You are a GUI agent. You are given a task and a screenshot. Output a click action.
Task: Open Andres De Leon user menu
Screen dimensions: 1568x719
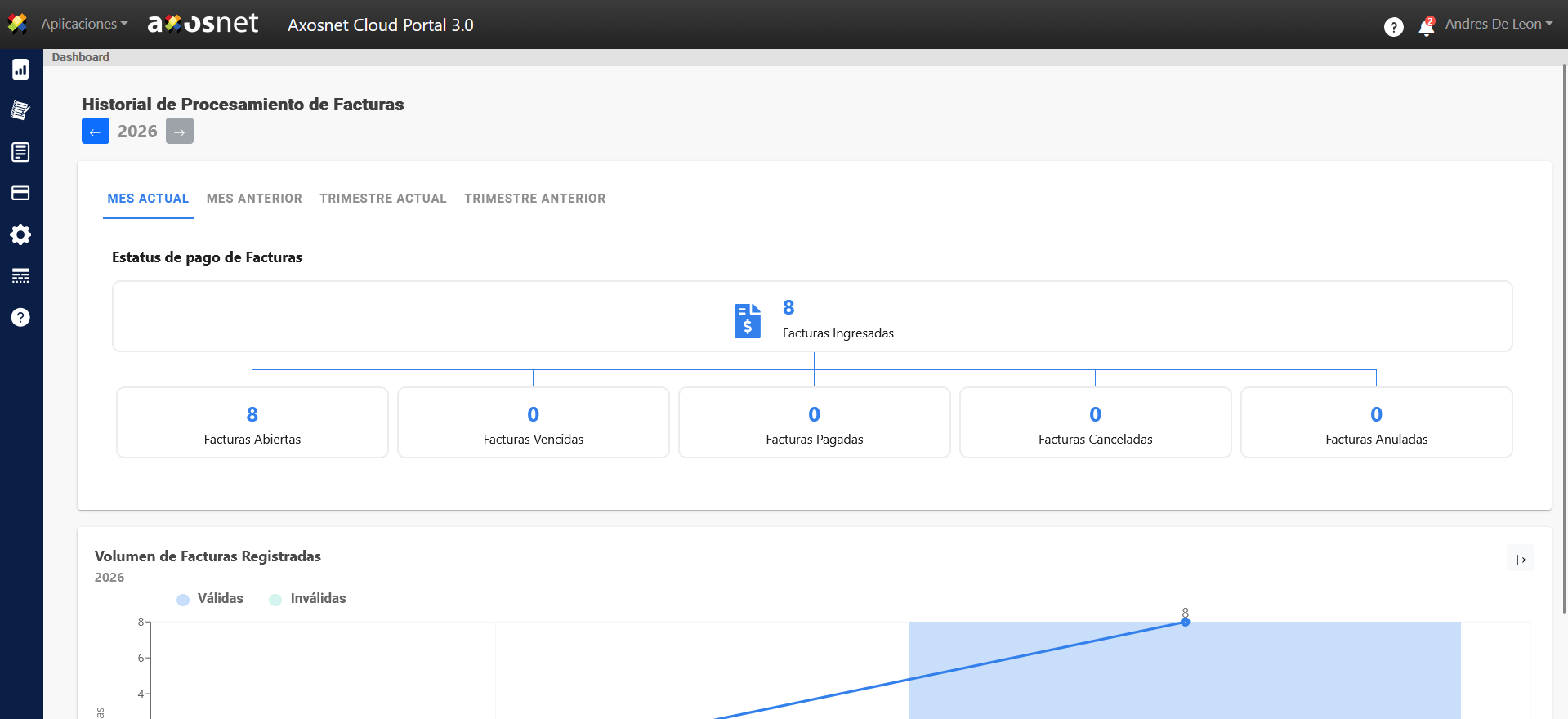pyautogui.click(x=1498, y=24)
